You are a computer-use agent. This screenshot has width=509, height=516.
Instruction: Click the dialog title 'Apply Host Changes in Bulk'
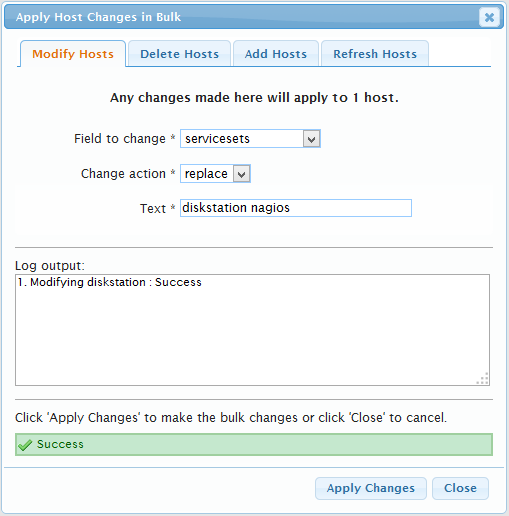pos(98,17)
